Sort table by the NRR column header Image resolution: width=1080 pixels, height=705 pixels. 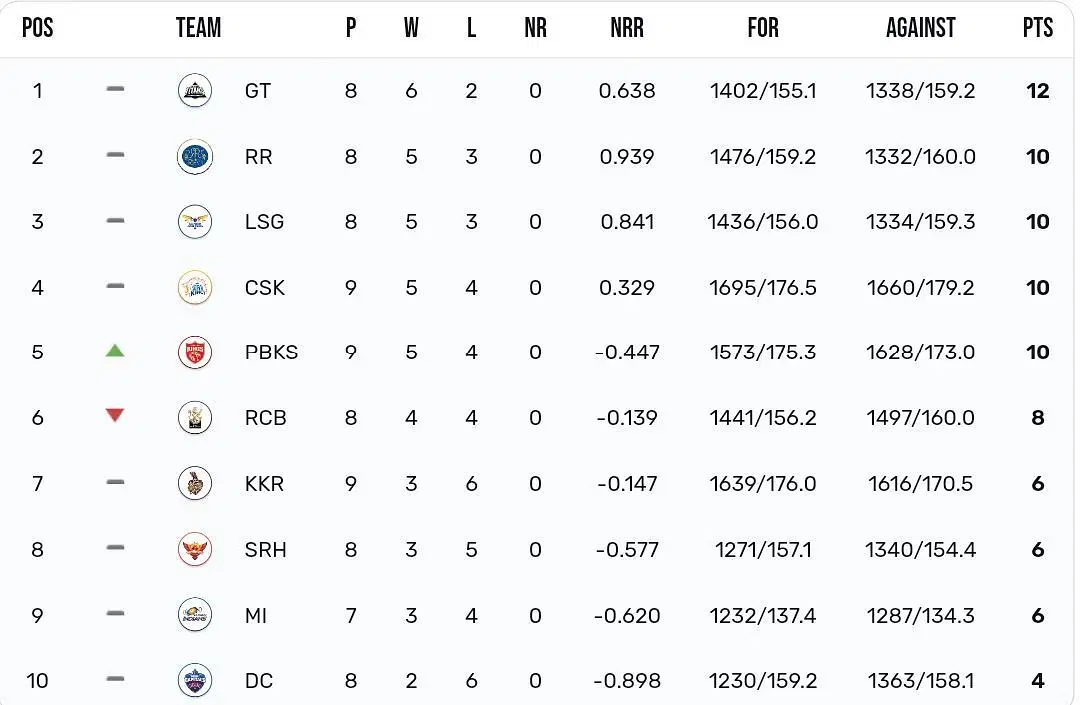(627, 28)
